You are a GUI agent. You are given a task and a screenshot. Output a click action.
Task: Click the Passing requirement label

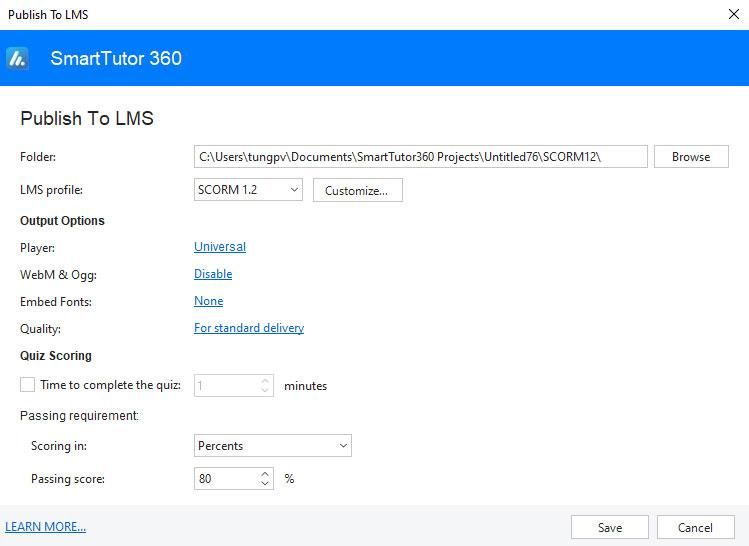pyautogui.click(x=79, y=416)
